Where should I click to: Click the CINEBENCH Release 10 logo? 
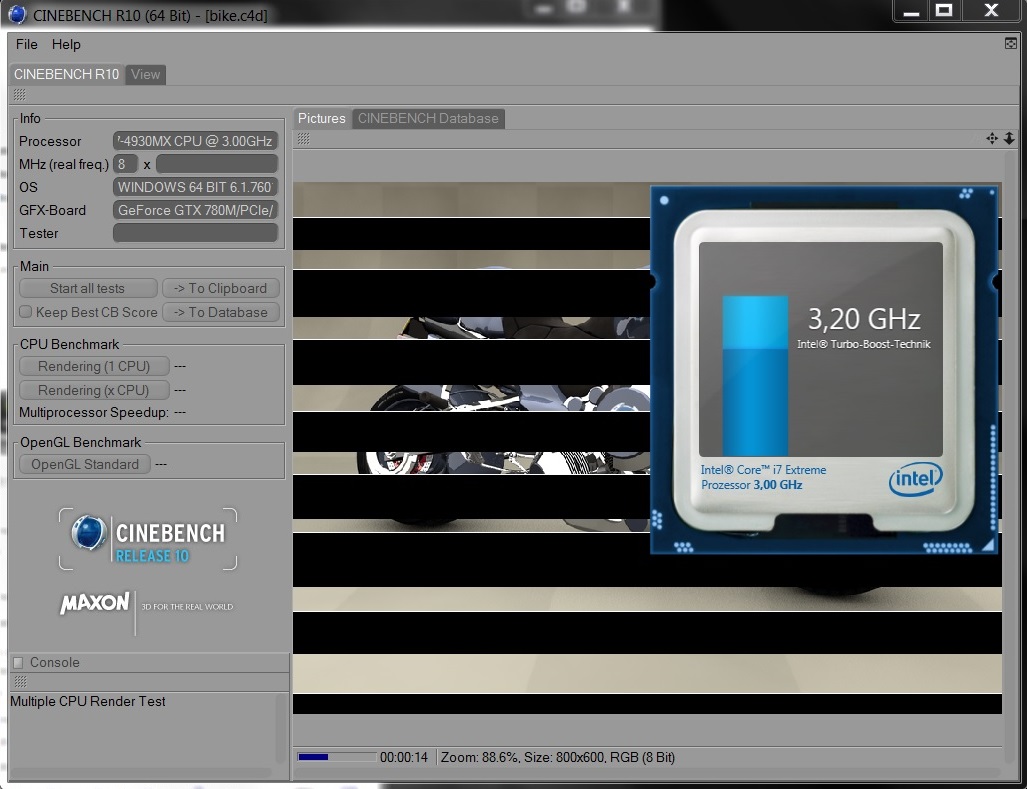pyautogui.click(x=148, y=539)
